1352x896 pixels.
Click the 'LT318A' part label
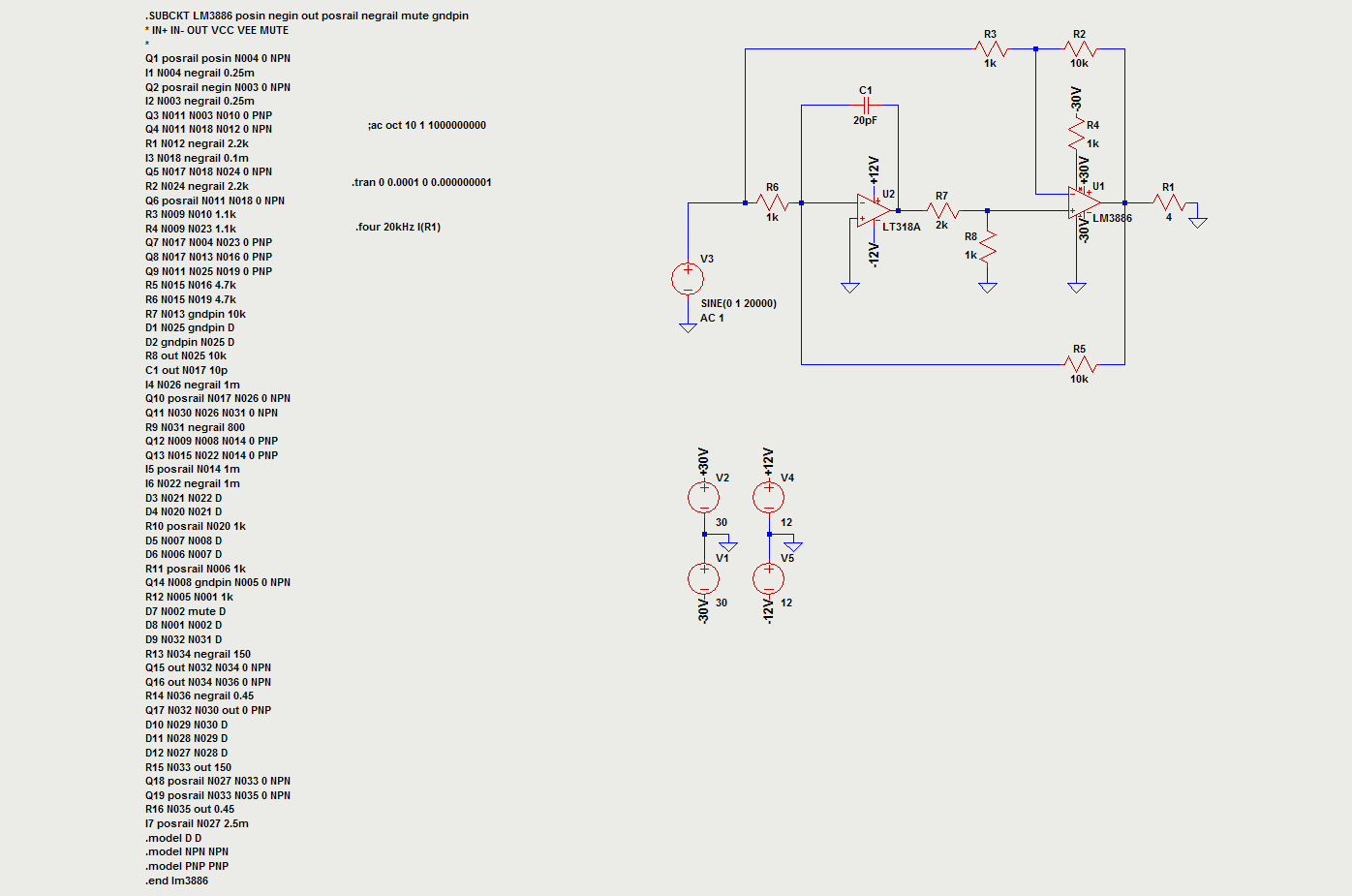point(902,227)
